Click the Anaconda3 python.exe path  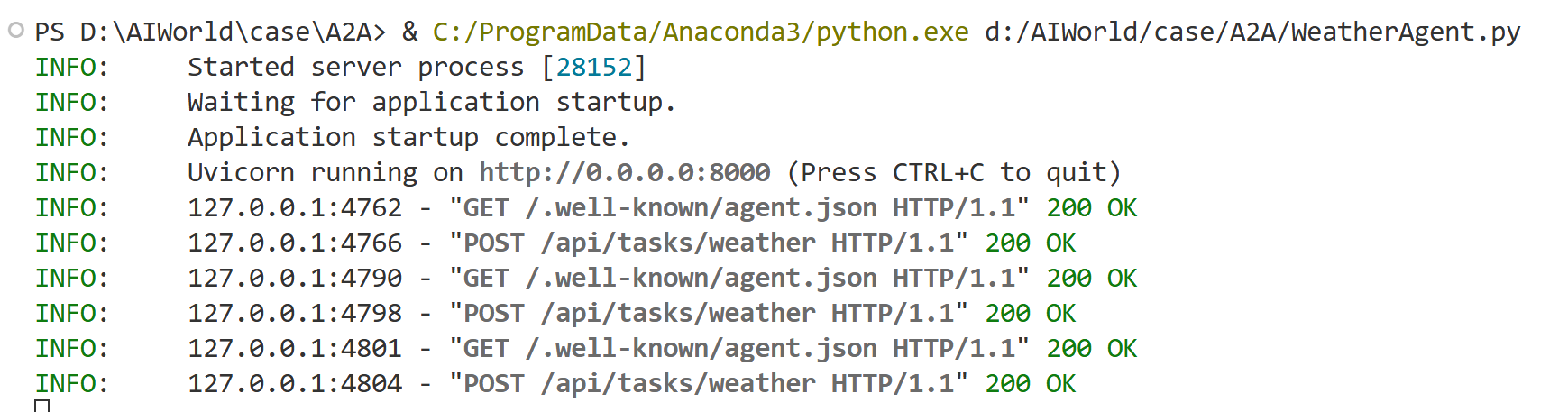pyautogui.click(x=701, y=32)
